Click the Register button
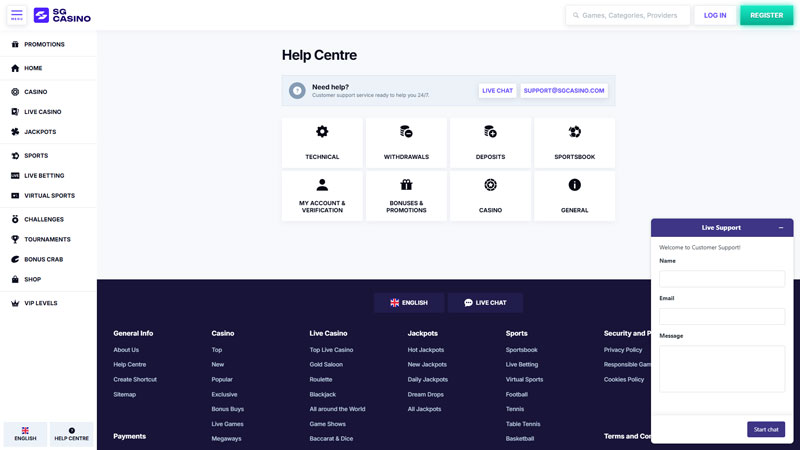Screen dimensions: 800x450 [766, 15]
